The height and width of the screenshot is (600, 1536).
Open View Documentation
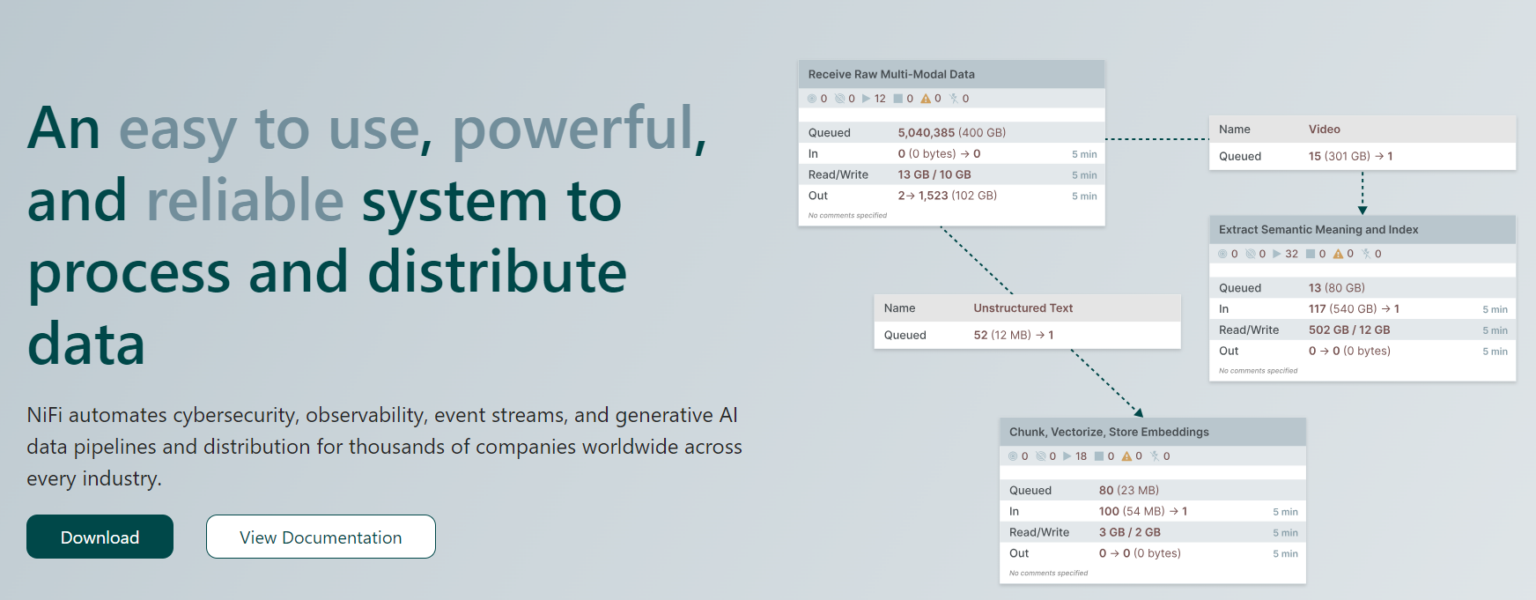click(320, 536)
